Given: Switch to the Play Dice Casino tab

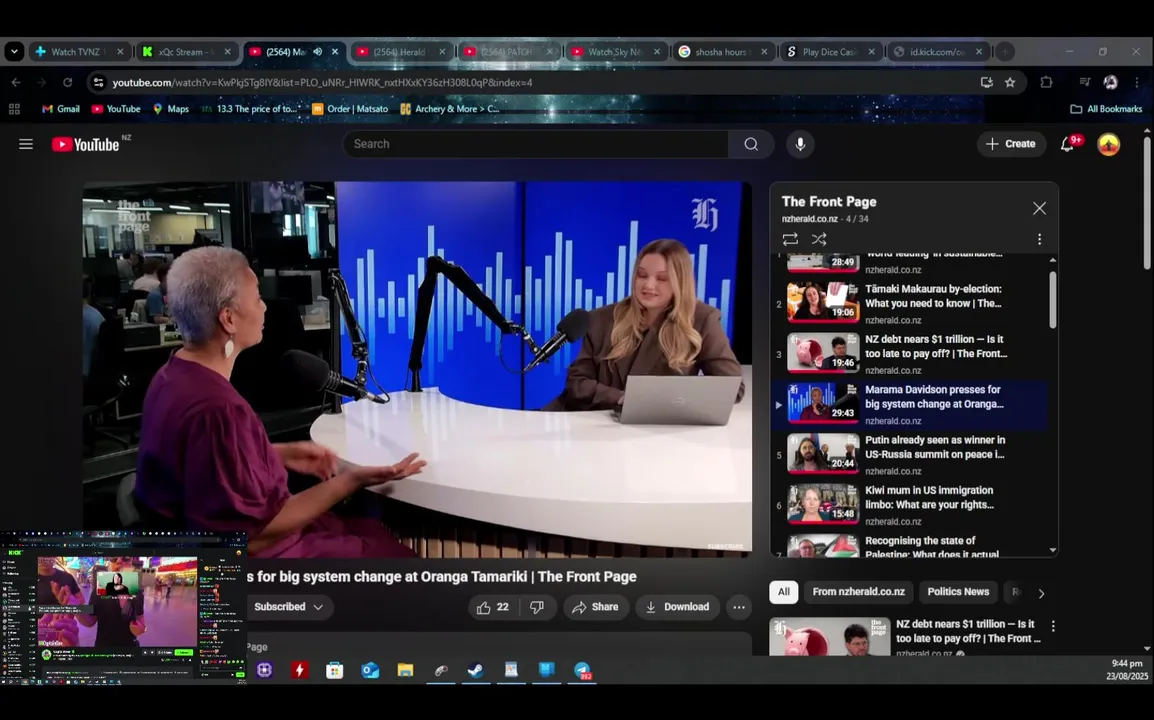Looking at the screenshot, I should pyautogui.click(x=830, y=52).
